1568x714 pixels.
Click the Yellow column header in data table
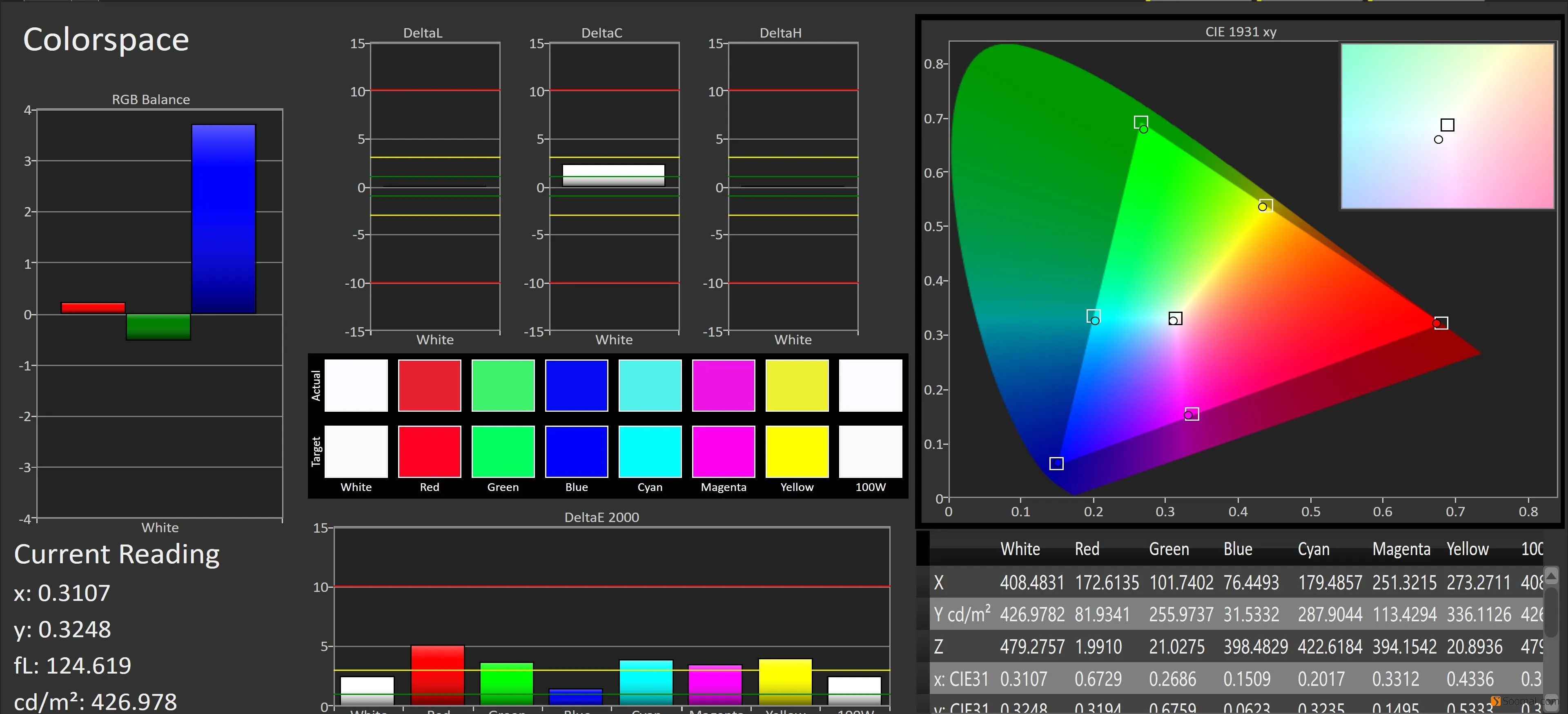1468,549
